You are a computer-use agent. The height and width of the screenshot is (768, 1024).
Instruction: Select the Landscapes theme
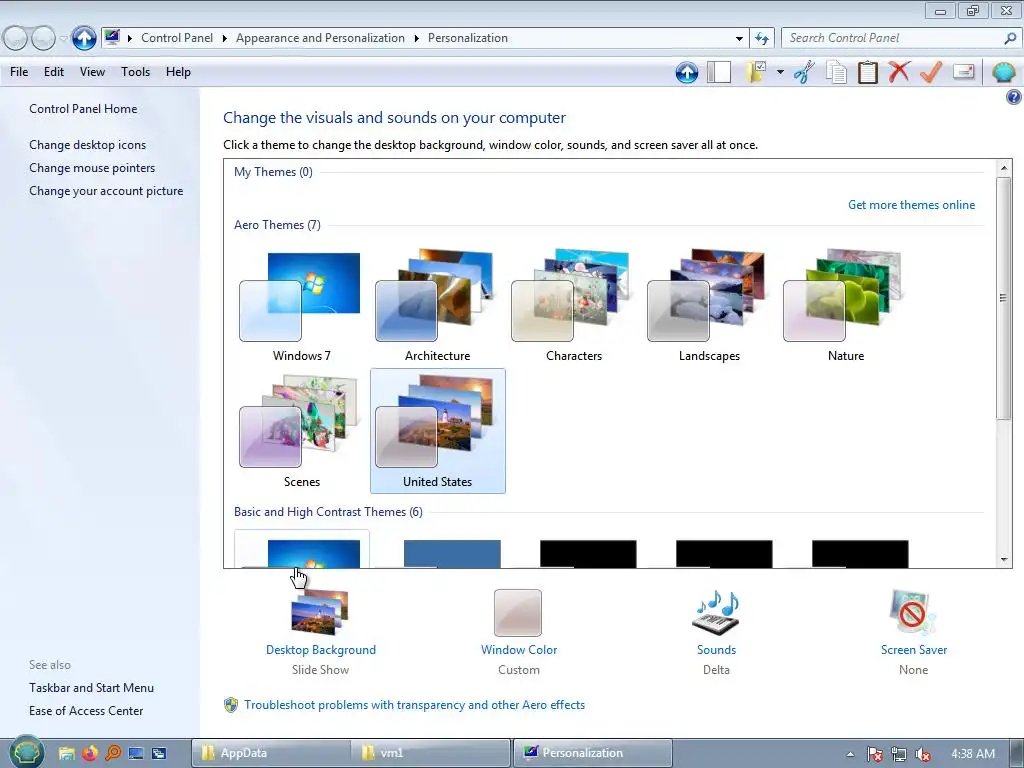(709, 305)
